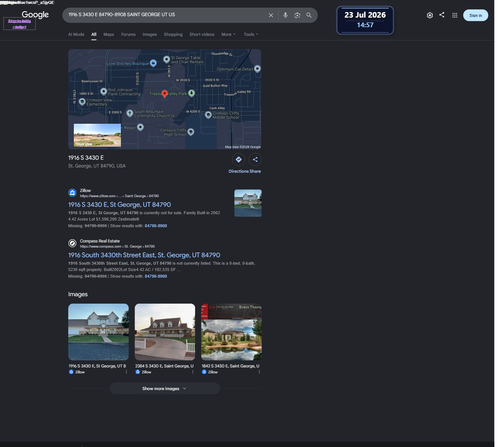Screen dimensions: 500x447
Task: Open search by image camera icon
Action: pos(297,15)
